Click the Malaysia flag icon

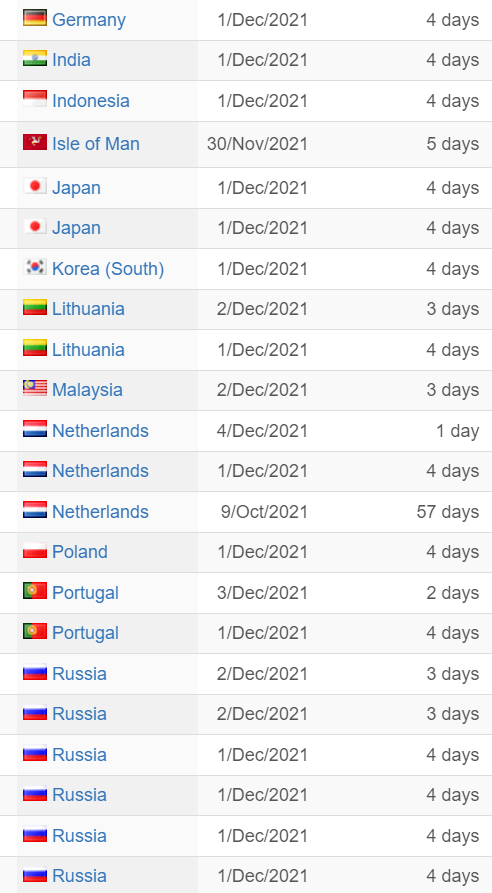(35, 388)
